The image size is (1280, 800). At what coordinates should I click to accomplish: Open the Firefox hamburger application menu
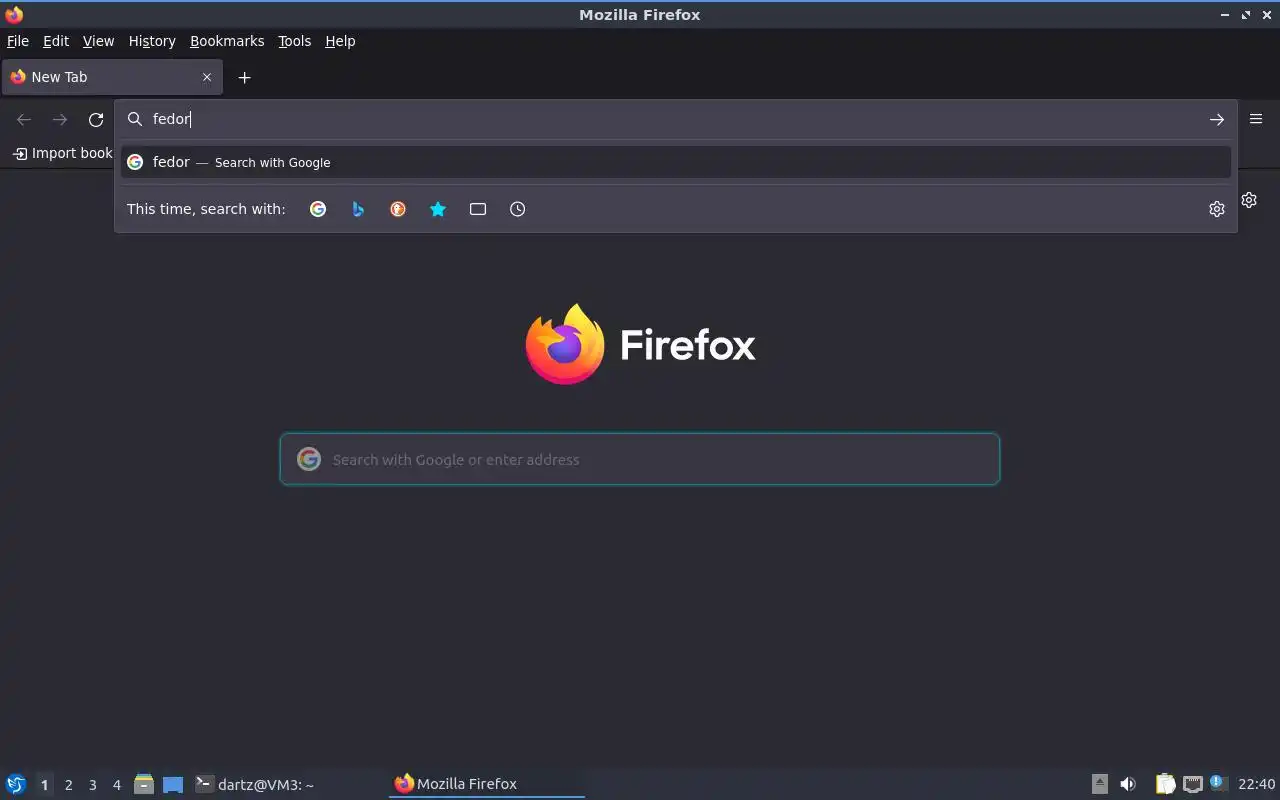point(1256,119)
